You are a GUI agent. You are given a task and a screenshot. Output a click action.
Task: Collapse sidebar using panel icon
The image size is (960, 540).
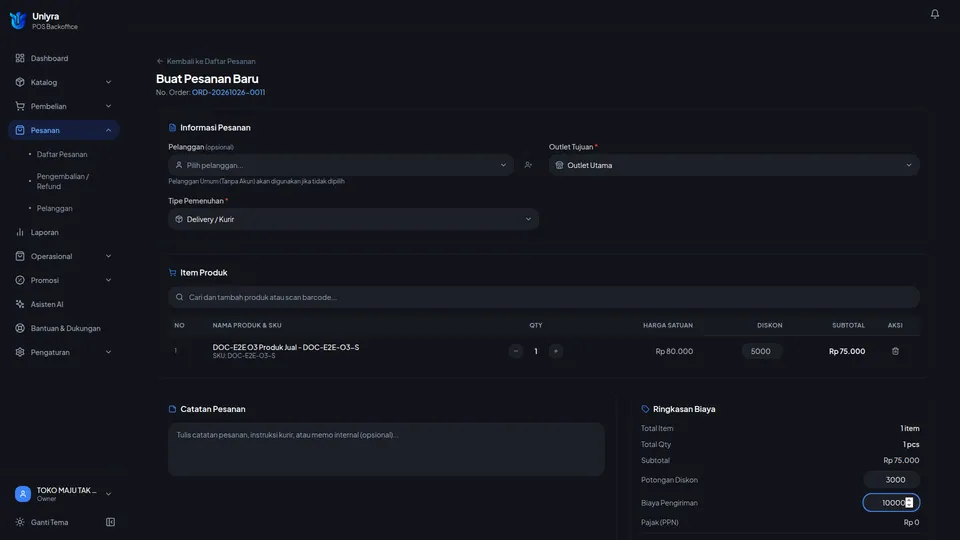[110, 522]
